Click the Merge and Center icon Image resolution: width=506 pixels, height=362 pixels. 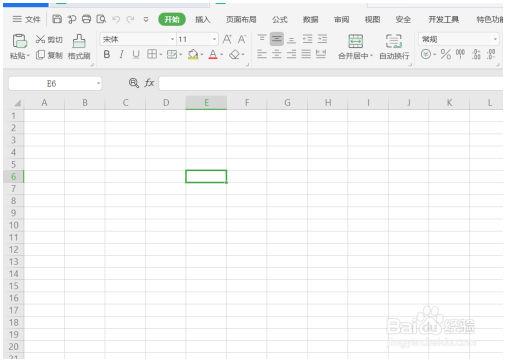356,41
